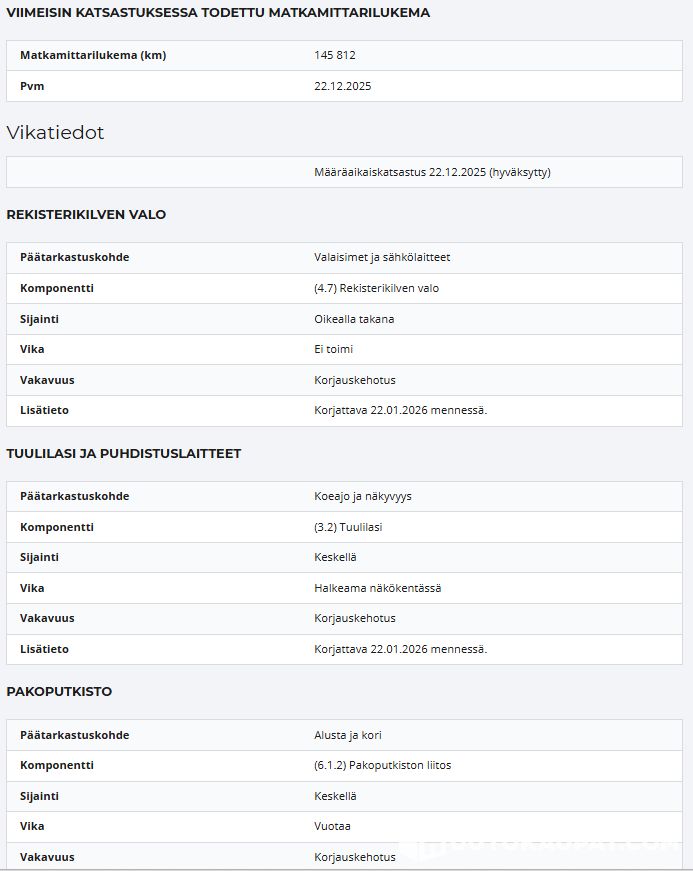Viewport: 693px width, 871px height.
Task: Click the Matkamittarilukema (km) row label
Action: [93, 55]
